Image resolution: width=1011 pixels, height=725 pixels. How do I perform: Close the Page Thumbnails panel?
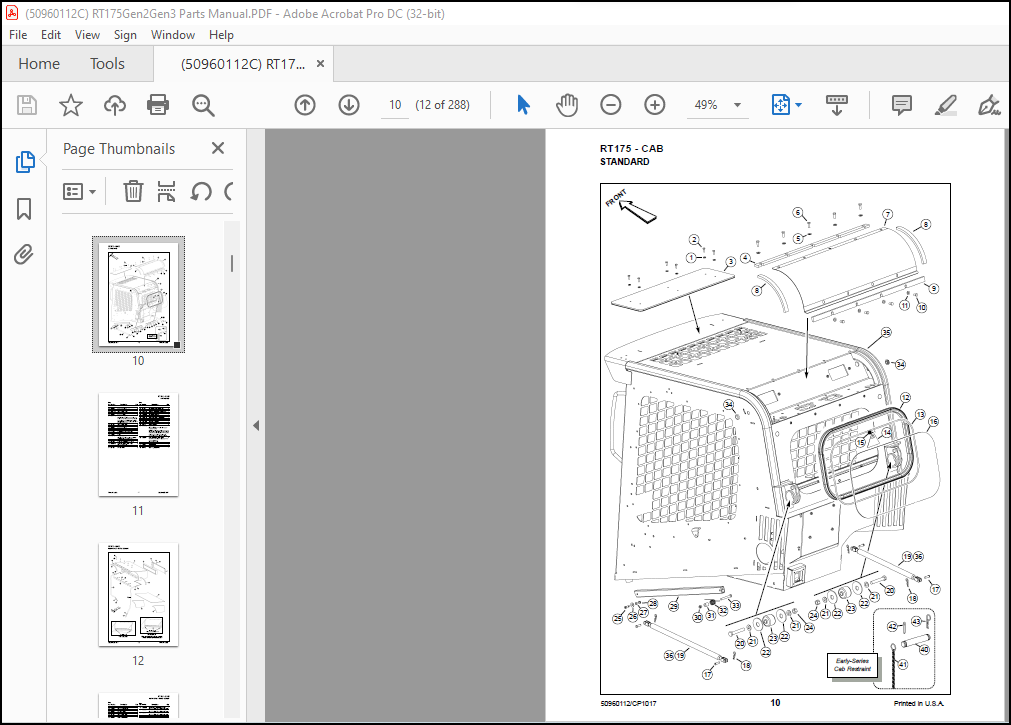[218, 148]
